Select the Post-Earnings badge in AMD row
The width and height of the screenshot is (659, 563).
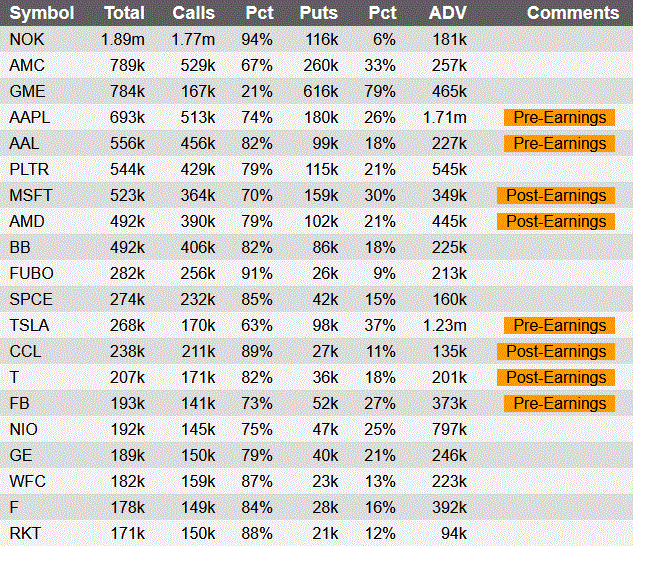click(556, 221)
